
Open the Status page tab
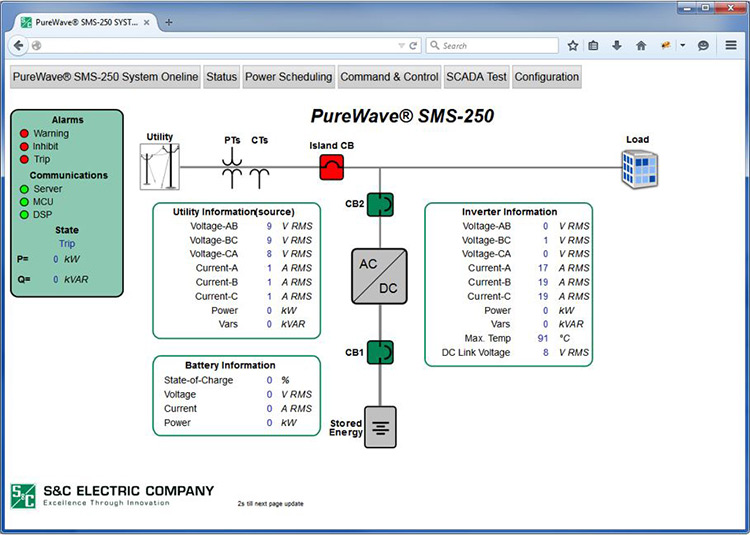tap(221, 77)
